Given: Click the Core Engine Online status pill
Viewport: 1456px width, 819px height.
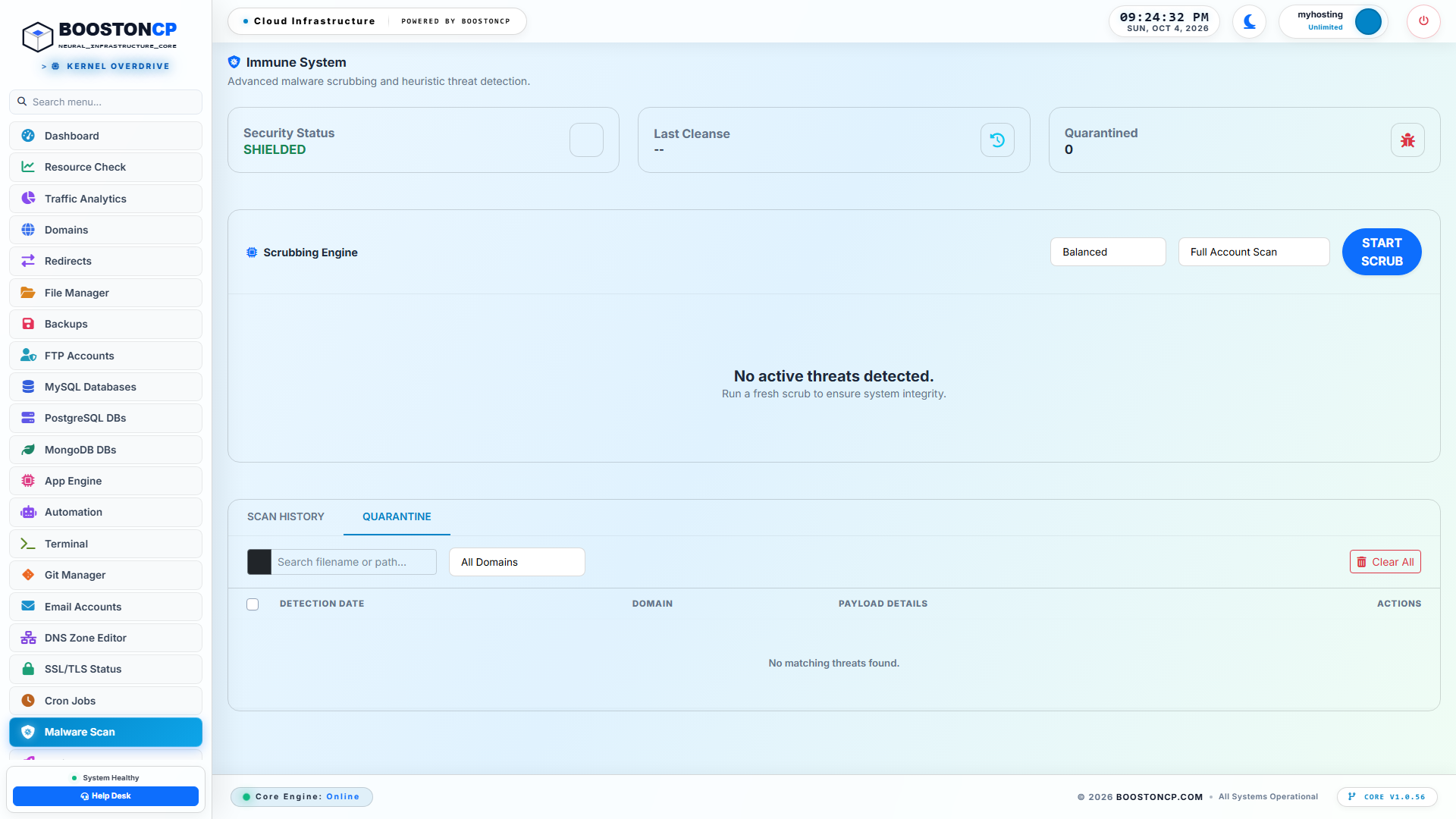Looking at the screenshot, I should [301, 796].
